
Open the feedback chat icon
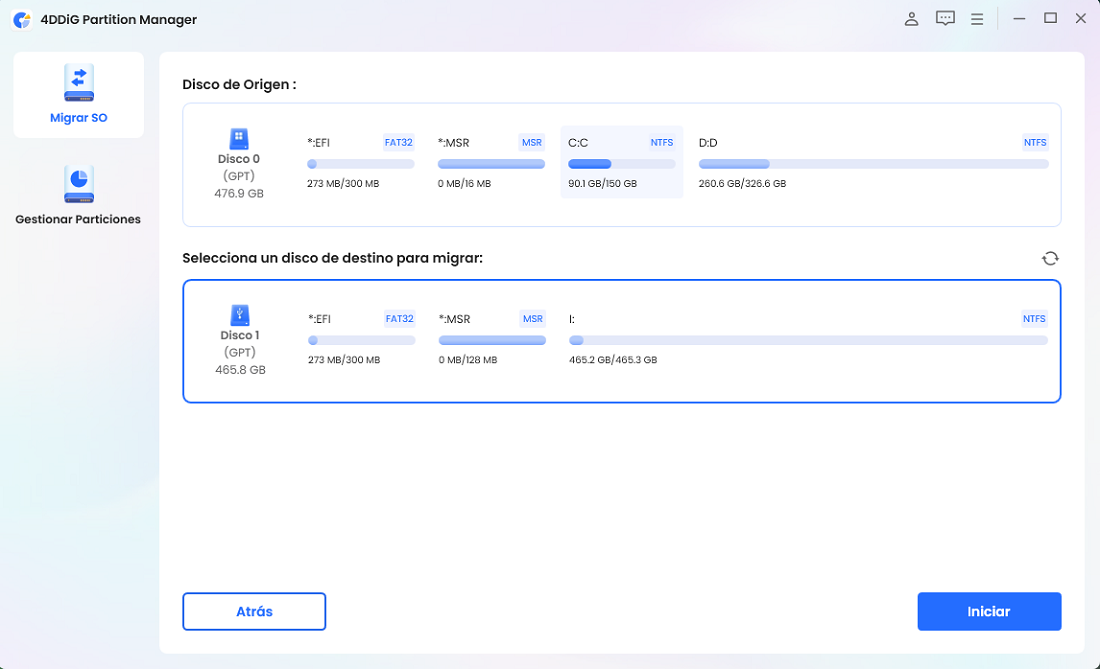945,19
